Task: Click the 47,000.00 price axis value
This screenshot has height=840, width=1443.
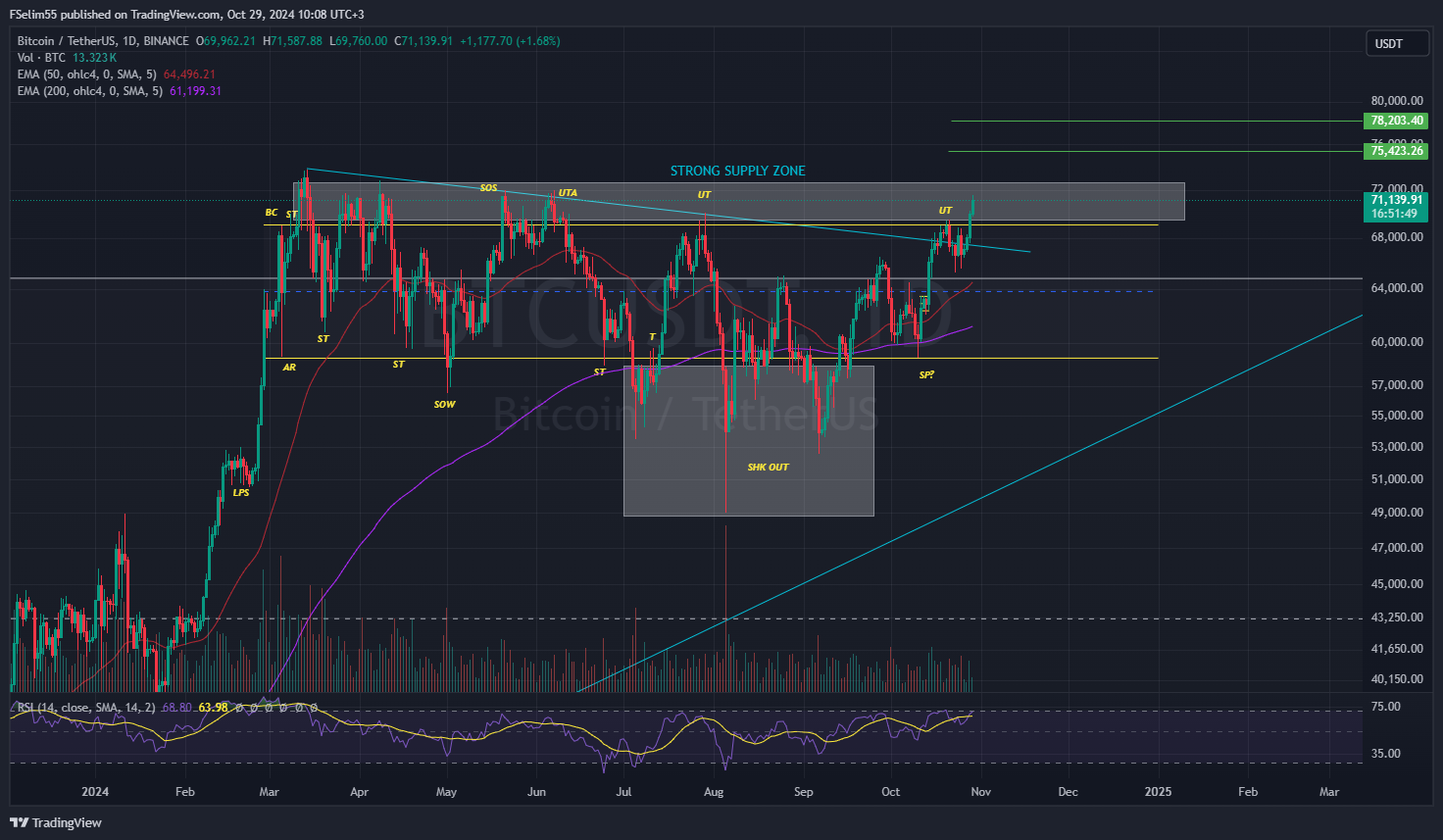Action: point(1397,548)
